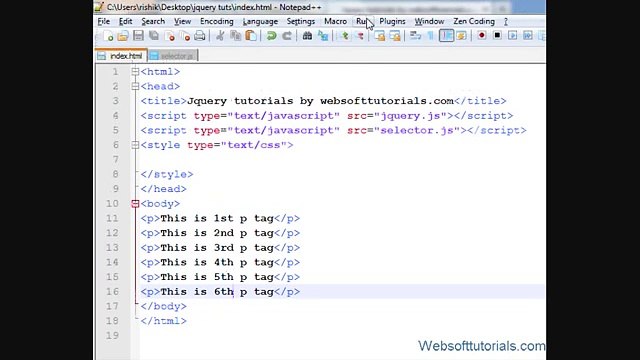This screenshot has width=640, height=360.
Task: Click the text 'This is 6th p tag'
Action: pos(217,292)
